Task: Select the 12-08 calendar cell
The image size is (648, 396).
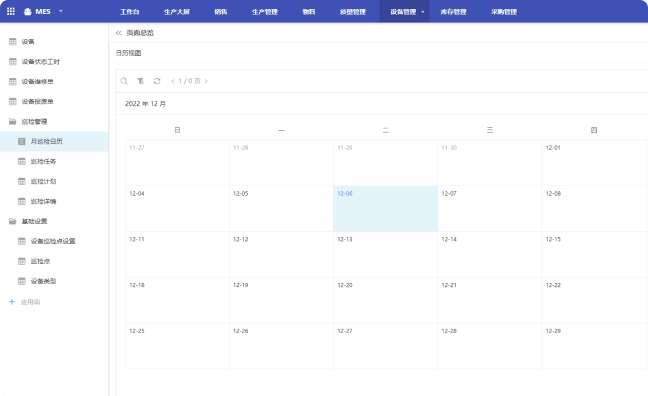Action: pos(594,208)
